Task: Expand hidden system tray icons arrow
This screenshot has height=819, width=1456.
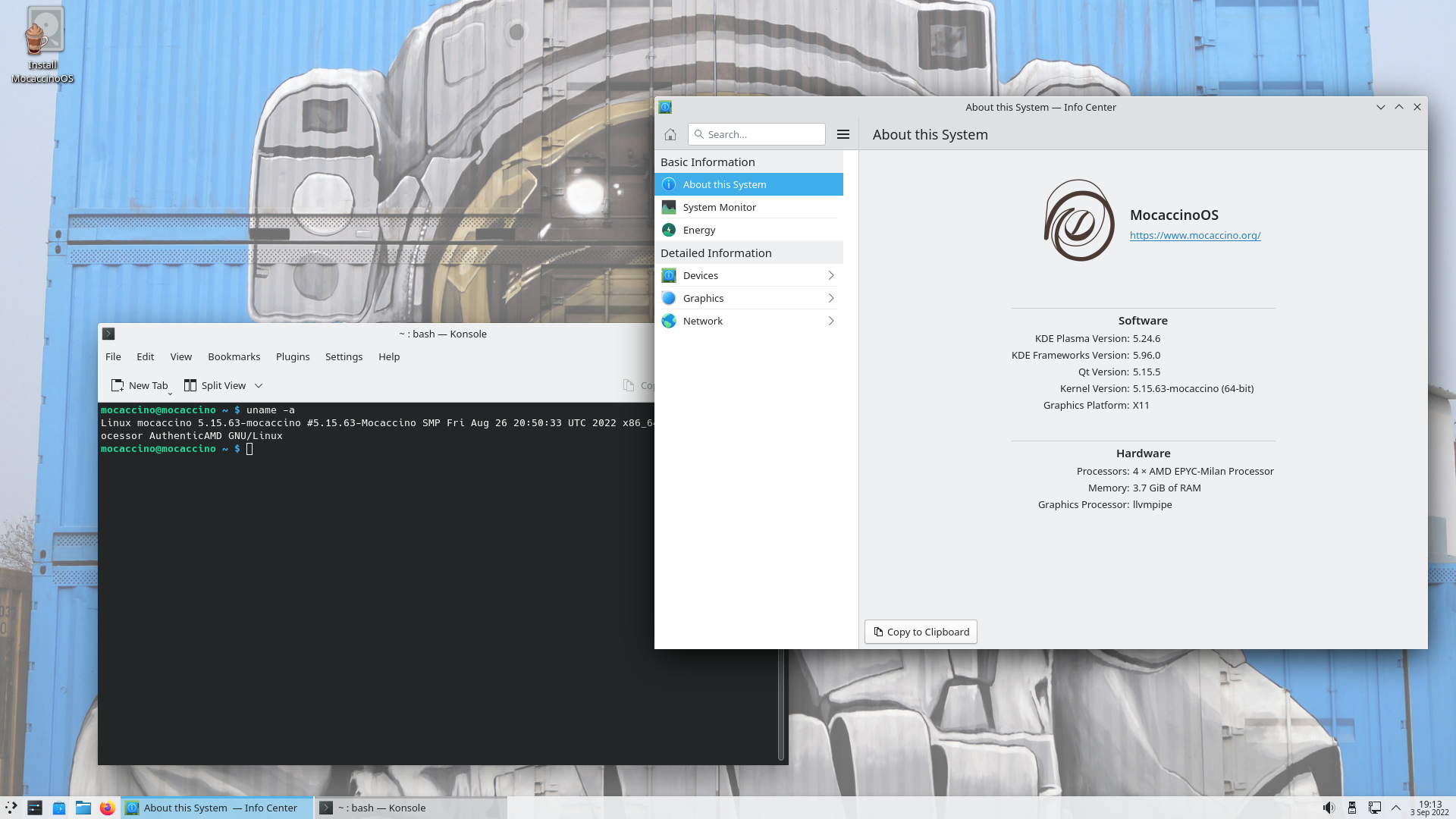Action: coord(1396,808)
